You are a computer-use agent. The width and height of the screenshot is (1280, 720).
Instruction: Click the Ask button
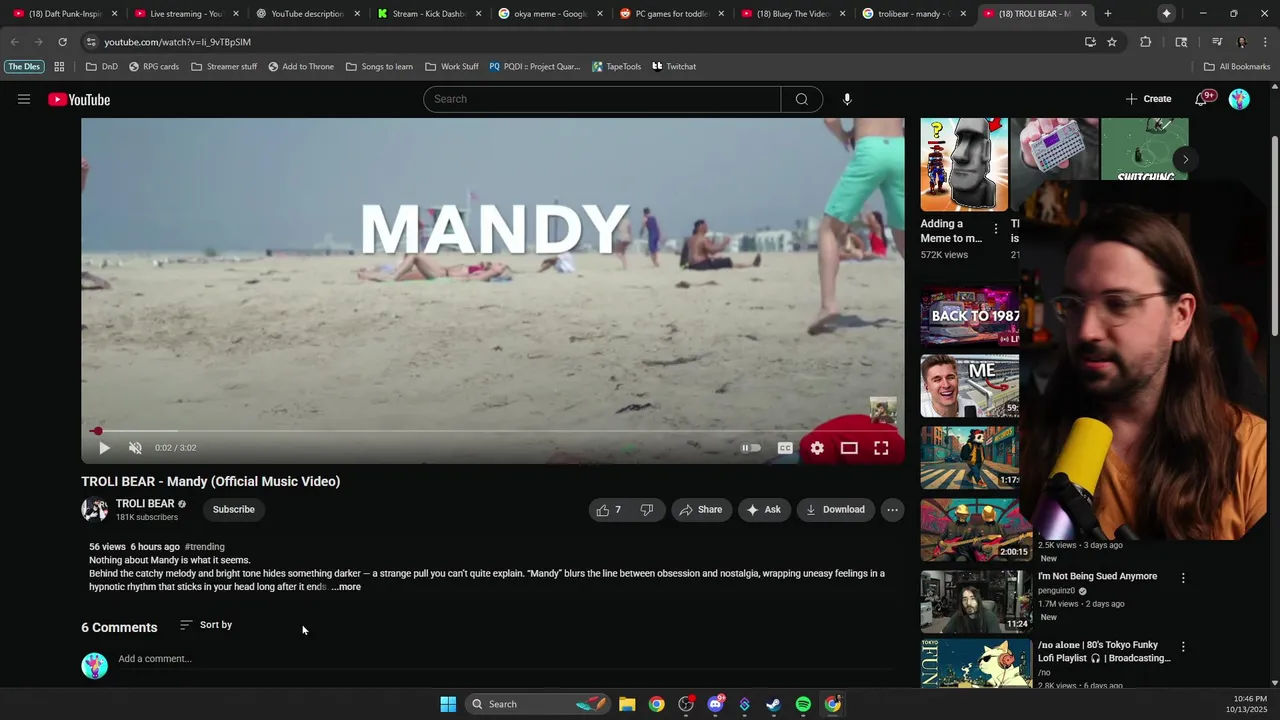coord(764,510)
